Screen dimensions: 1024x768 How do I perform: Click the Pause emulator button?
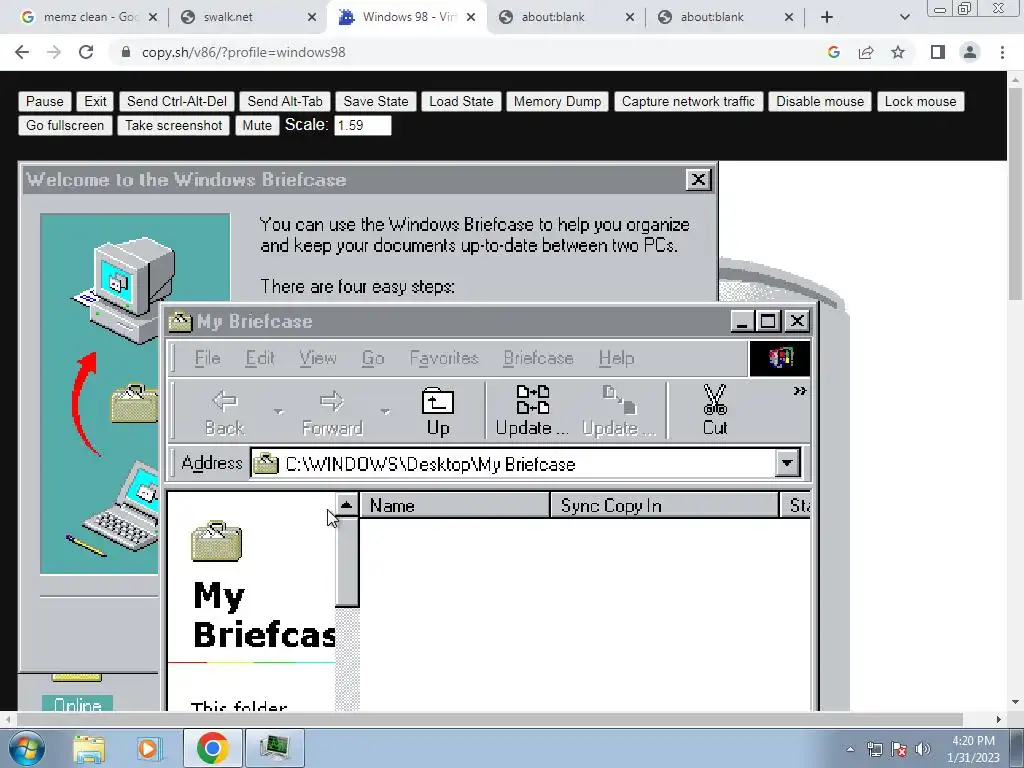tap(44, 101)
